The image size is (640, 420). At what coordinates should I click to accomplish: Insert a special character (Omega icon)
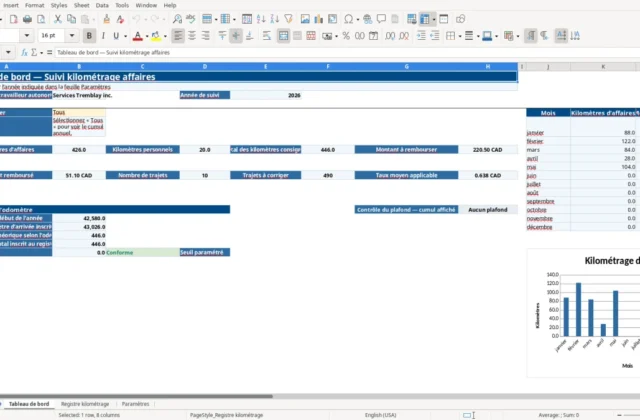pos(349,19)
